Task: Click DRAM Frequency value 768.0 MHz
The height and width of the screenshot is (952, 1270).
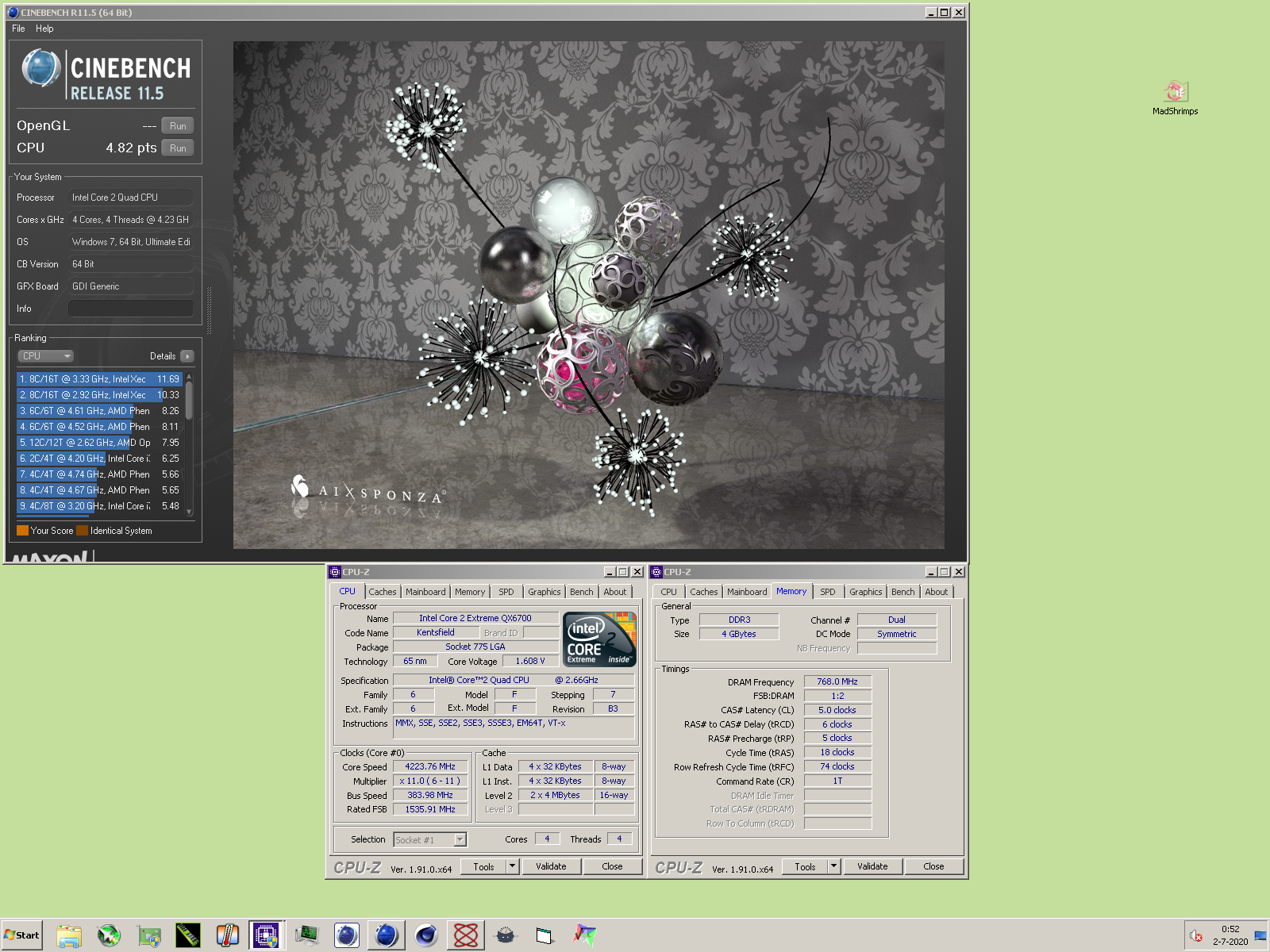Action: (x=837, y=681)
